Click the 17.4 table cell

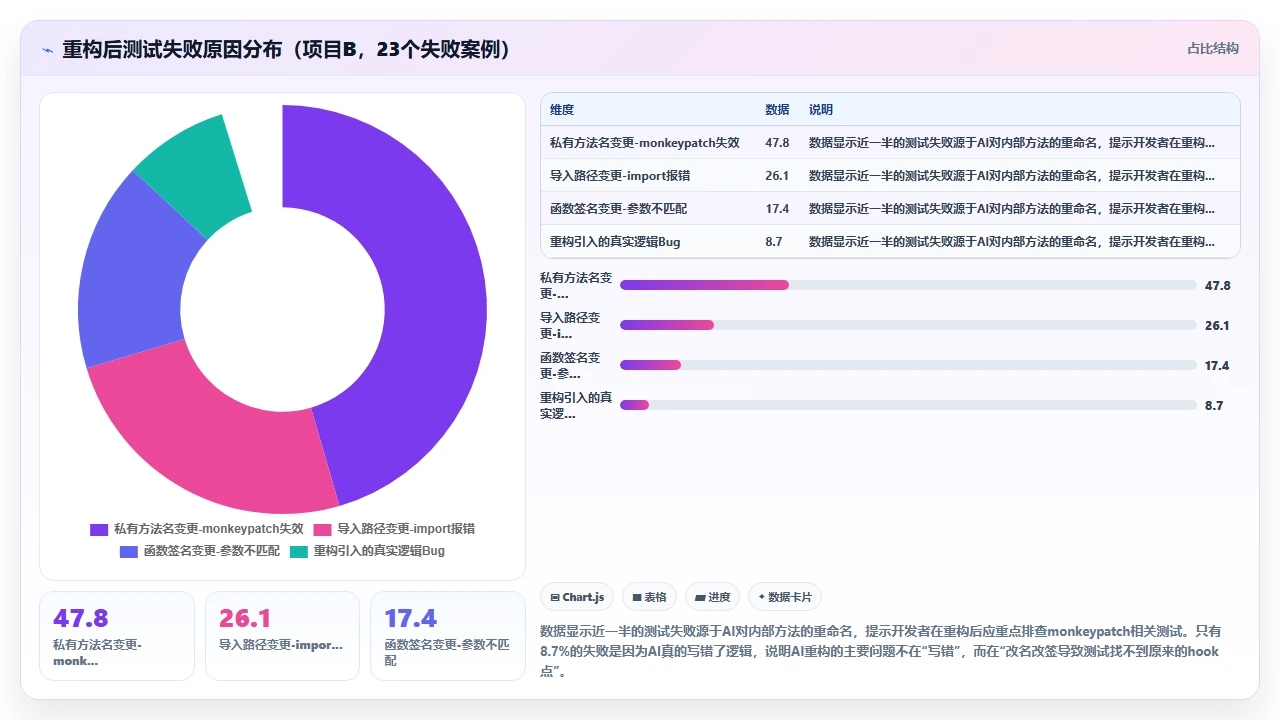[777, 209]
